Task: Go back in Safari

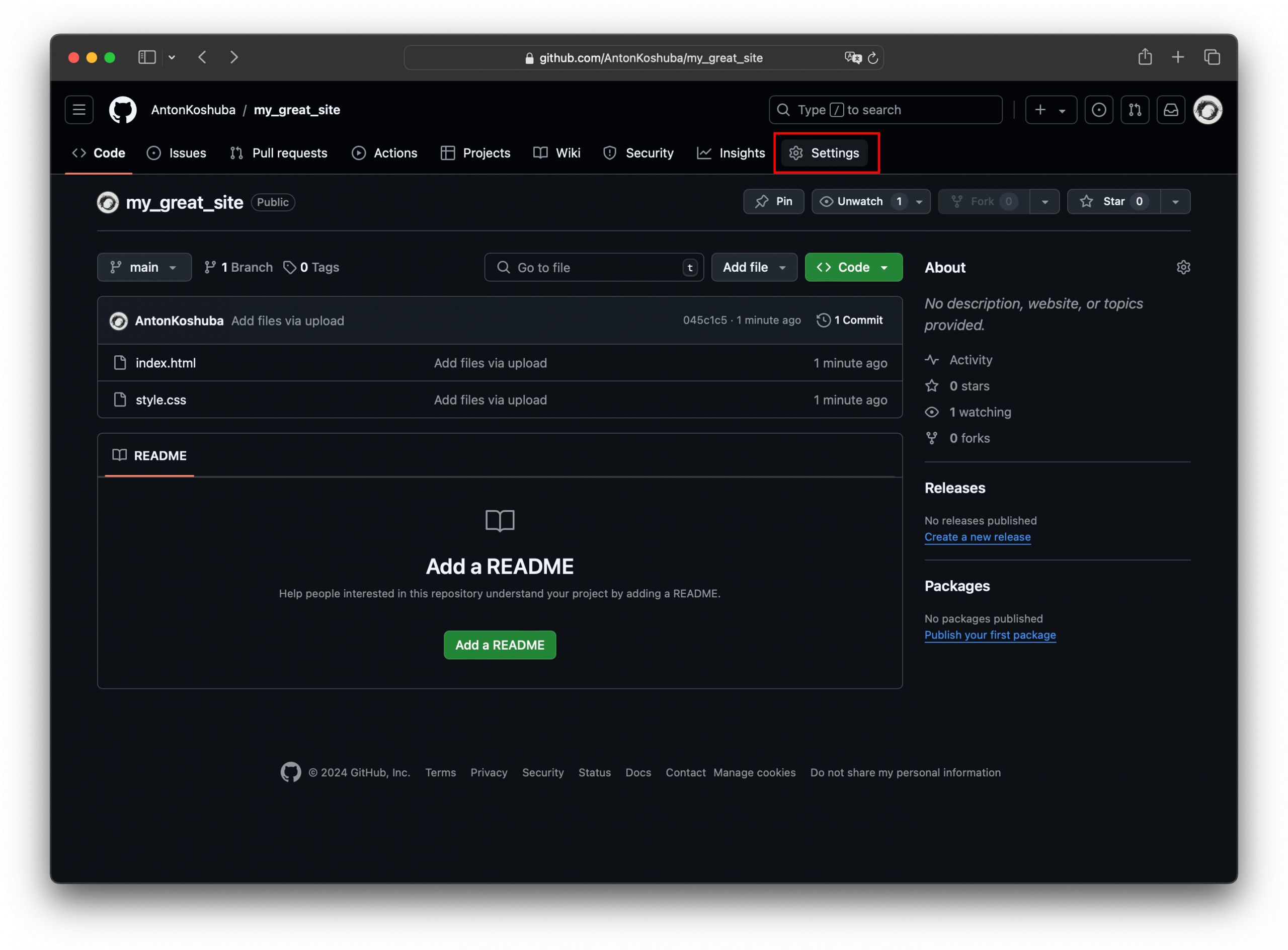Action: tap(202, 57)
